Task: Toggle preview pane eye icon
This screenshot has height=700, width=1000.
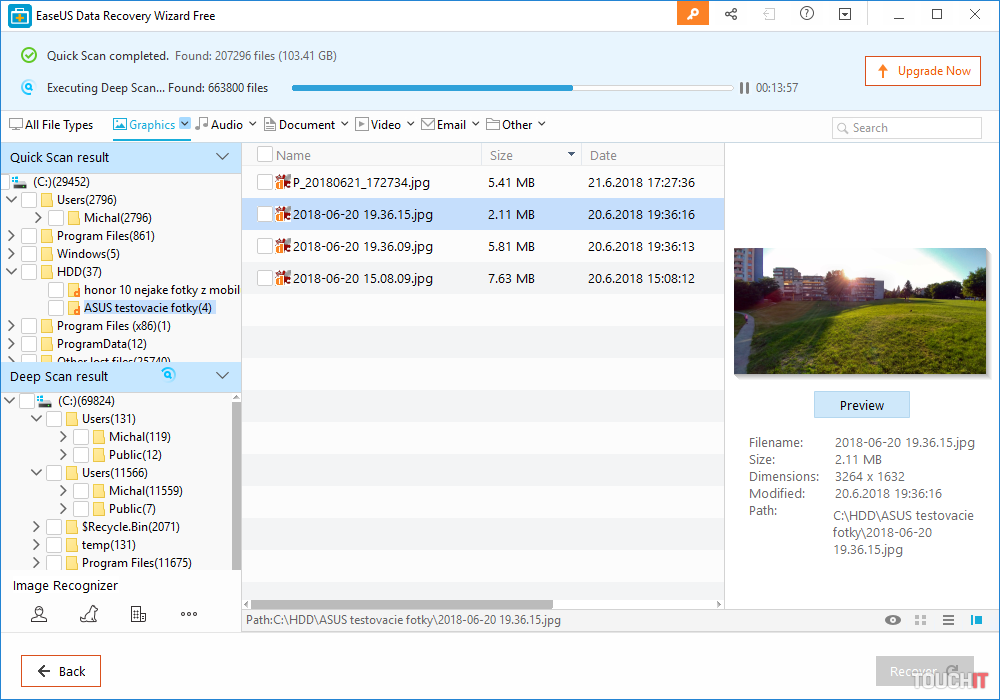Action: (893, 620)
